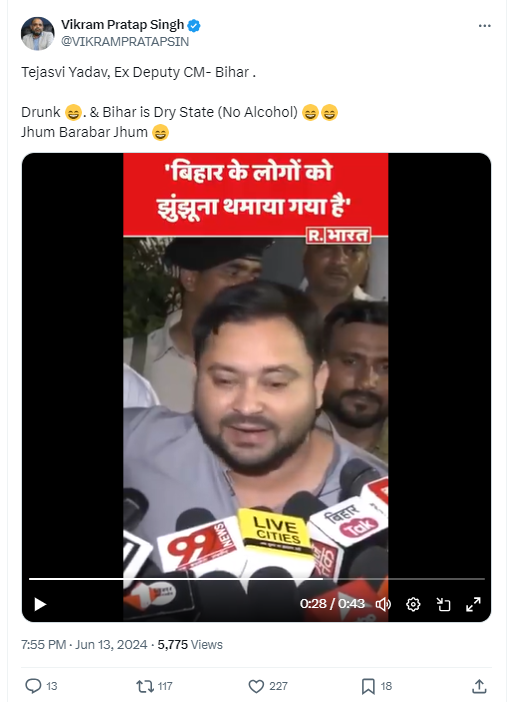Seek along the video progress bar

click(257, 579)
